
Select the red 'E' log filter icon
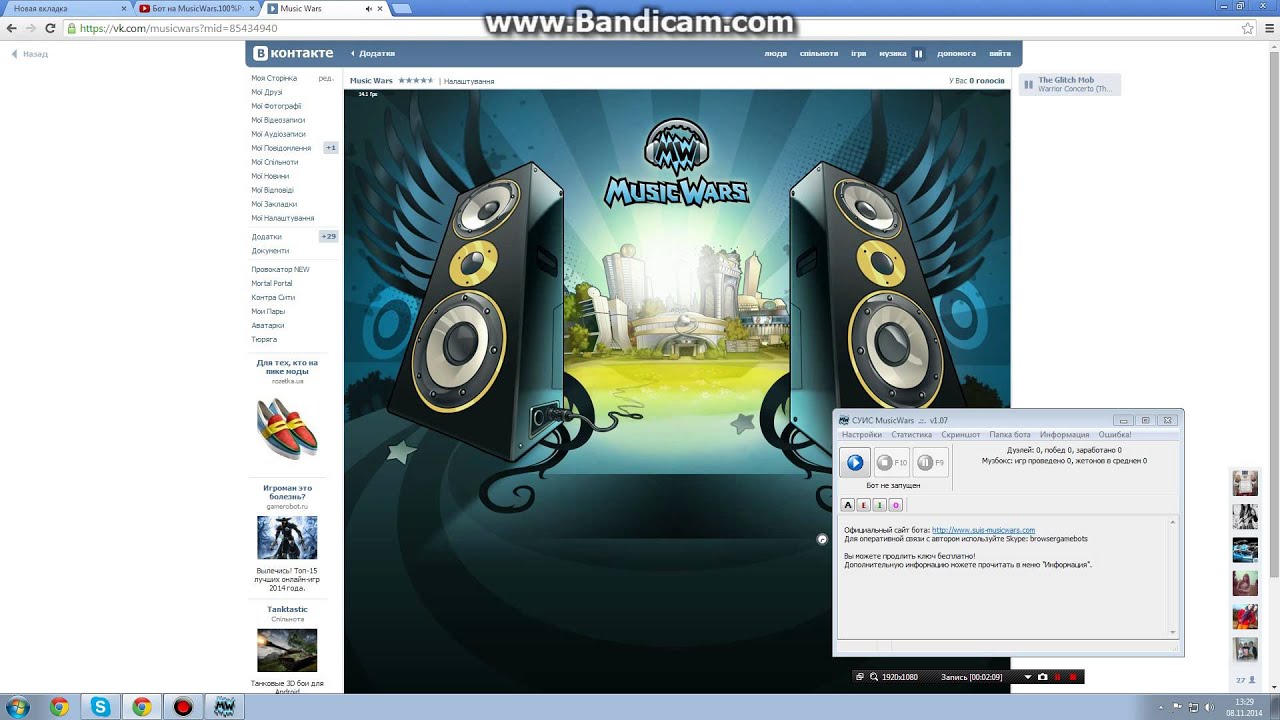click(x=864, y=505)
